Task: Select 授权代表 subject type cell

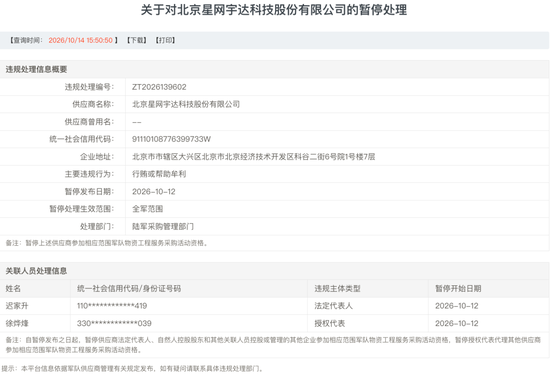Action: point(329,323)
